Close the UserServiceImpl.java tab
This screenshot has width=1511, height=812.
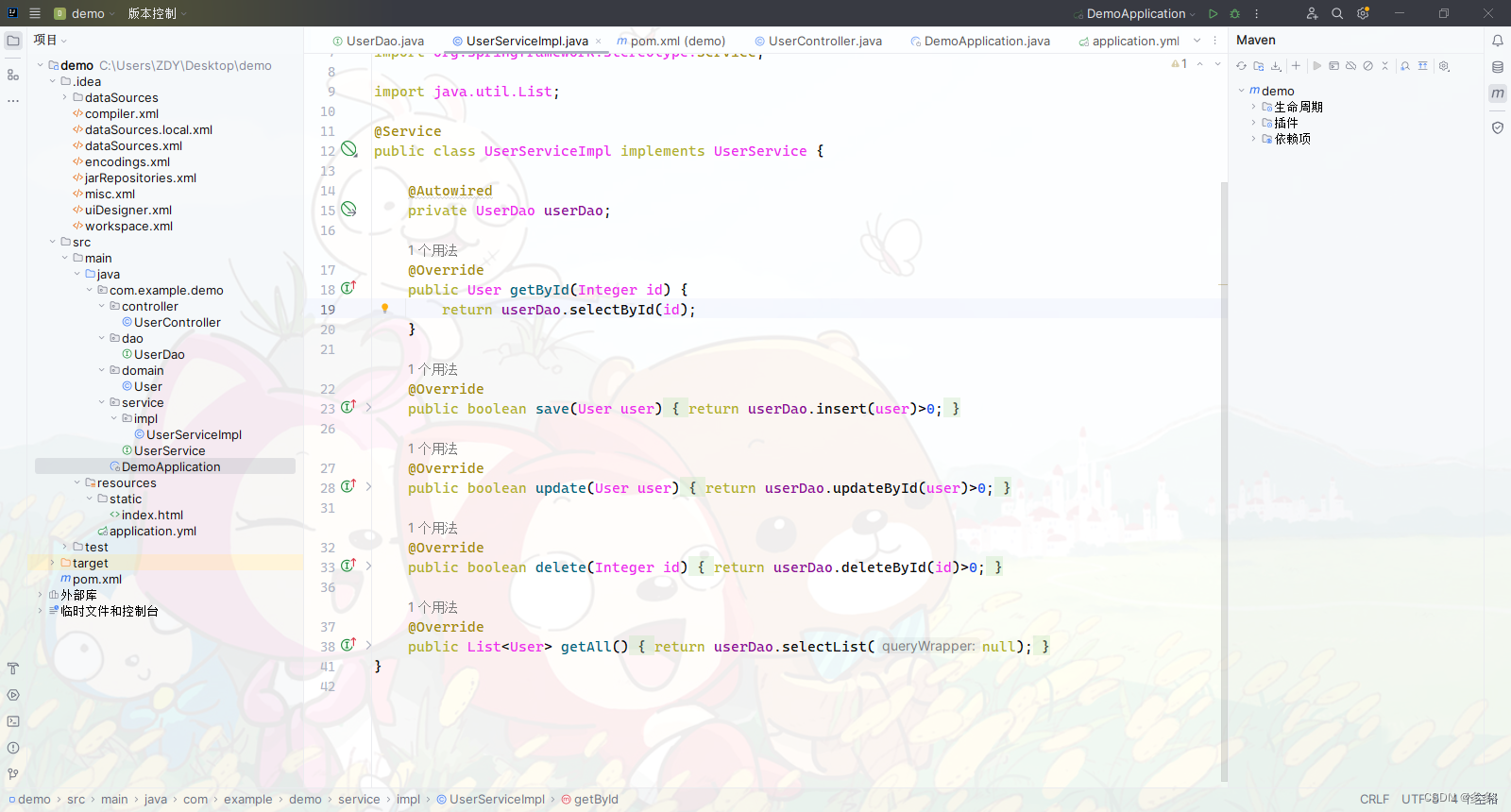pyautogui.click(x=598, y=42)
